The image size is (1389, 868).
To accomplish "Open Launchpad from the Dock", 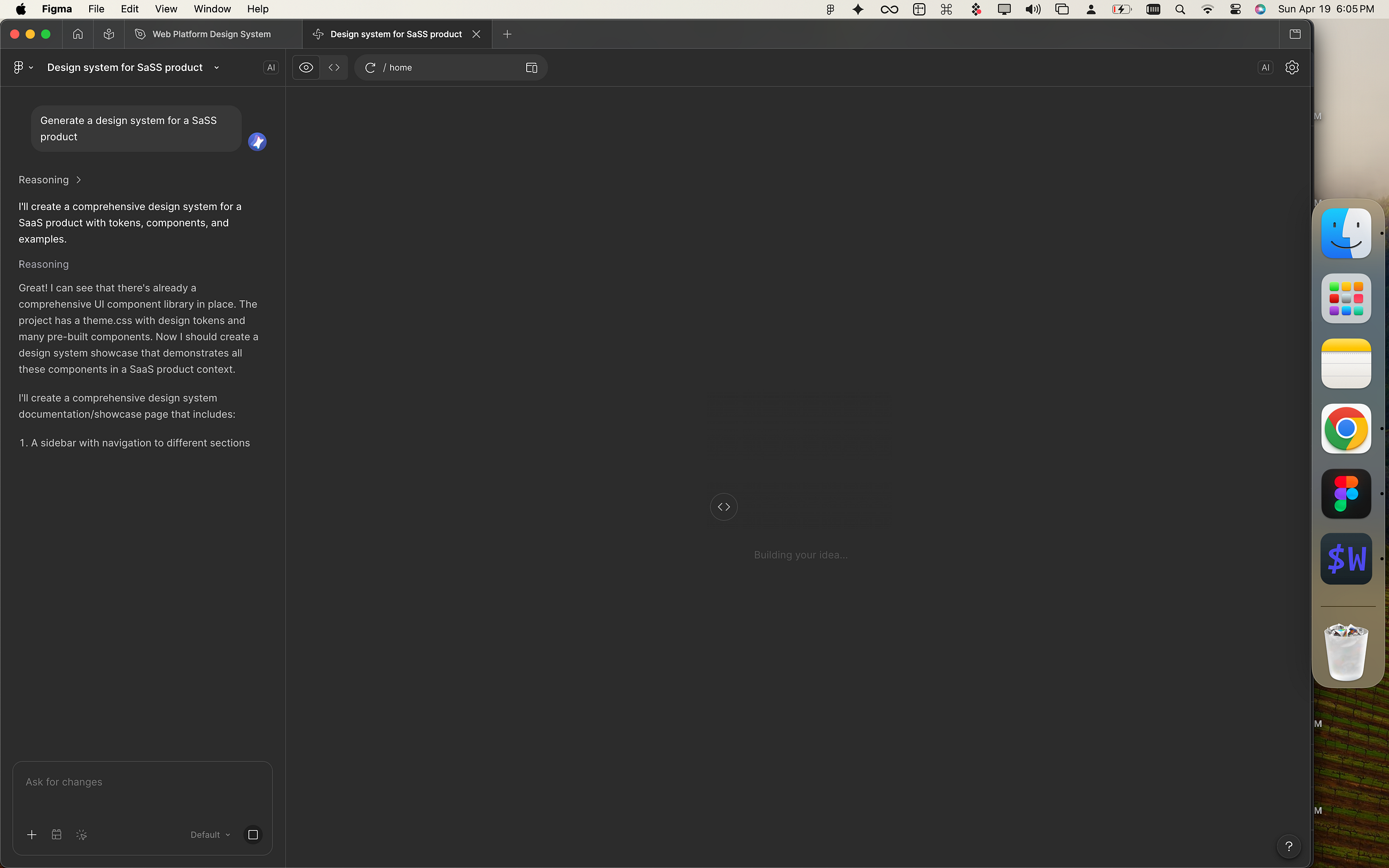I will click(x=1346, y=298).
